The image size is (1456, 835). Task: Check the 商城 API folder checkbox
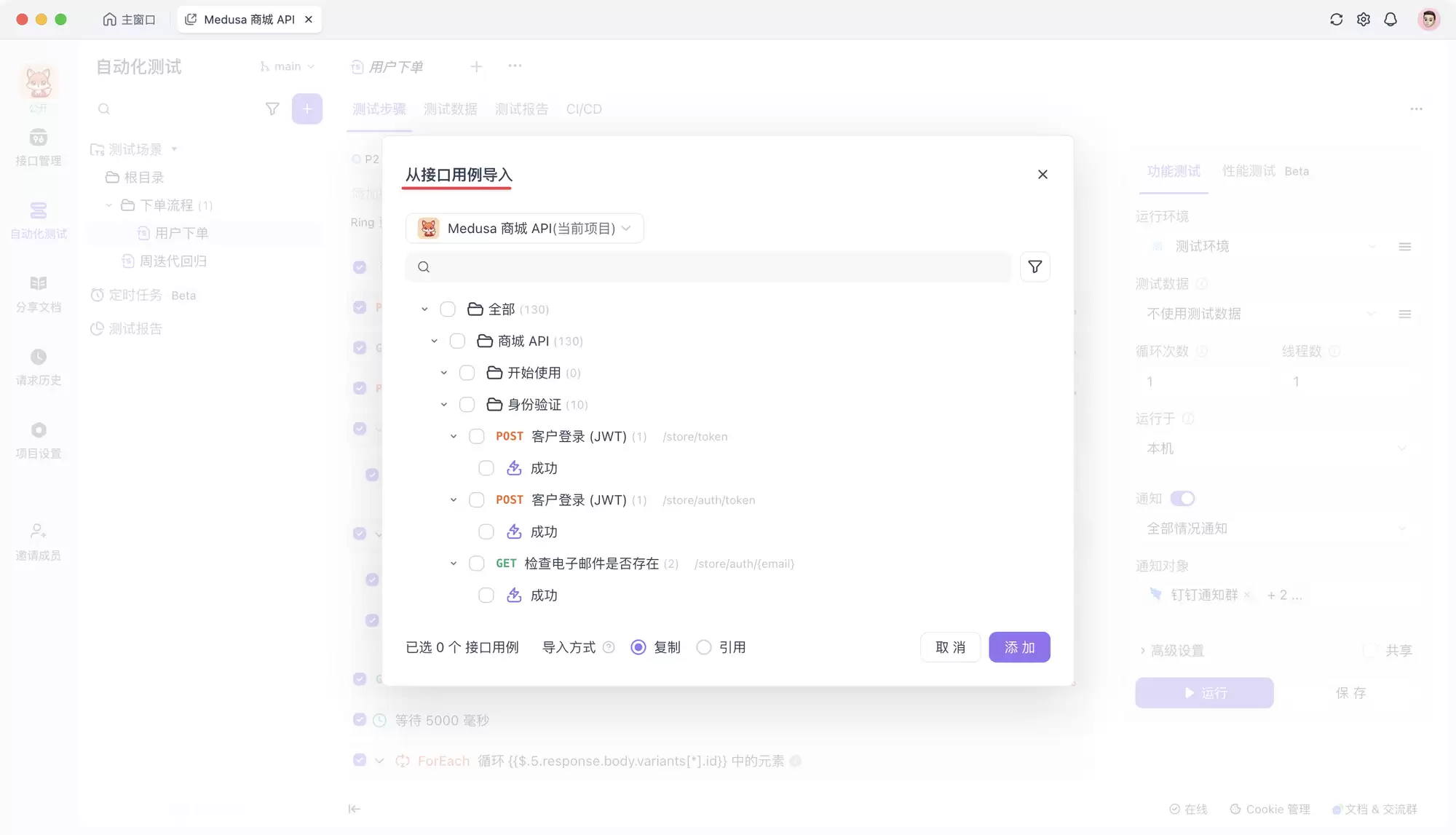click(457, 341)
